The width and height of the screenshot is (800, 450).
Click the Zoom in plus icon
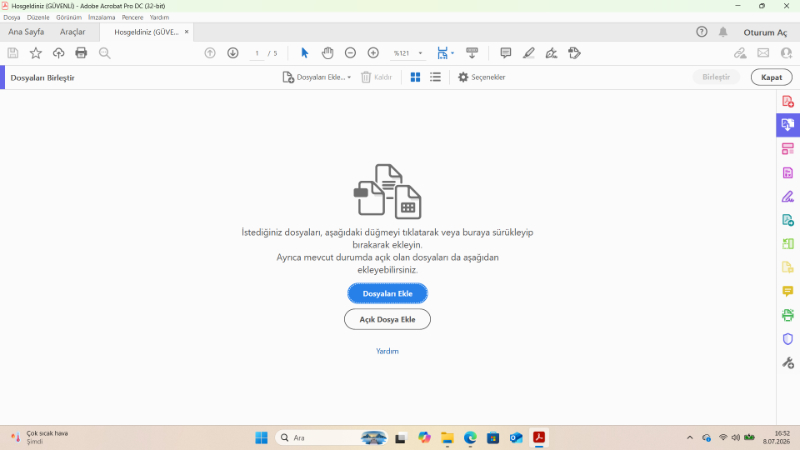[x=373, y=53]
